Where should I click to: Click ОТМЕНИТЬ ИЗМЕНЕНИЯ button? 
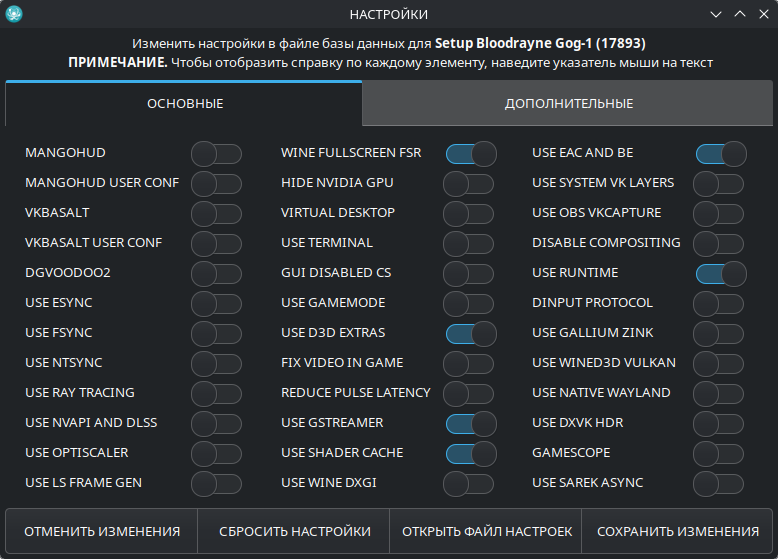102,531
